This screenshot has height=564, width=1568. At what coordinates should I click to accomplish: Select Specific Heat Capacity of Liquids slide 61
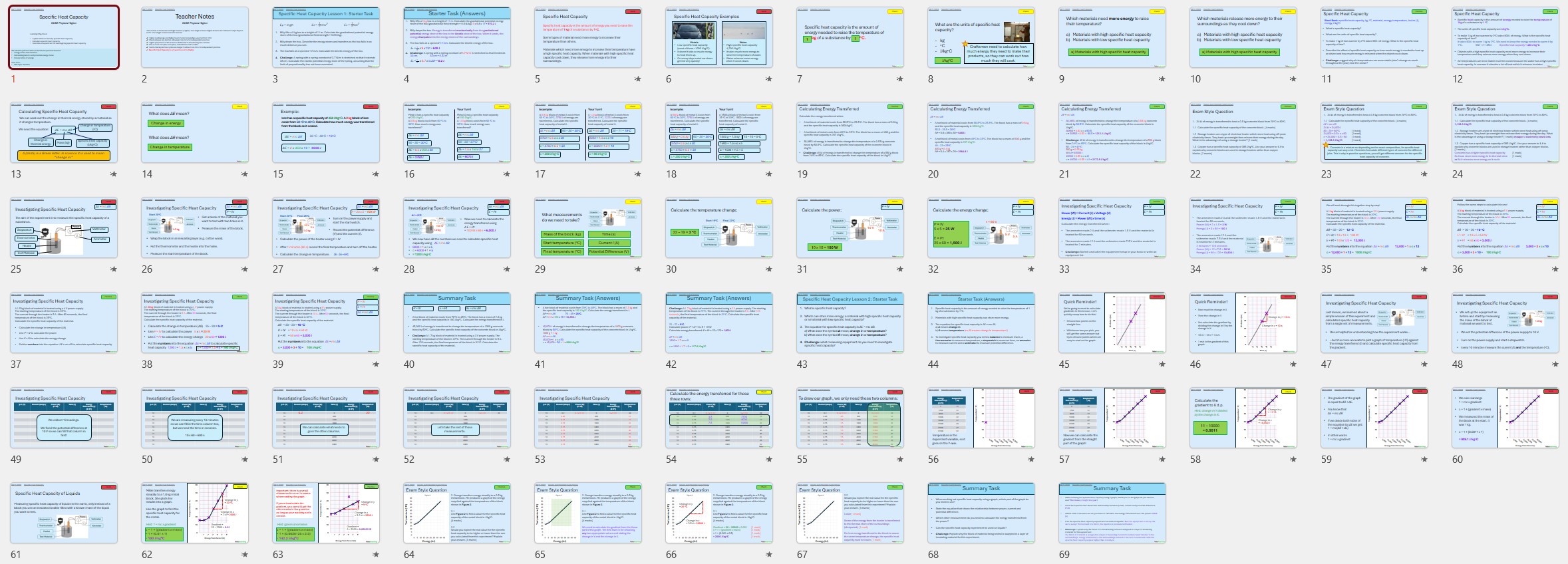[x=64, y=513]
